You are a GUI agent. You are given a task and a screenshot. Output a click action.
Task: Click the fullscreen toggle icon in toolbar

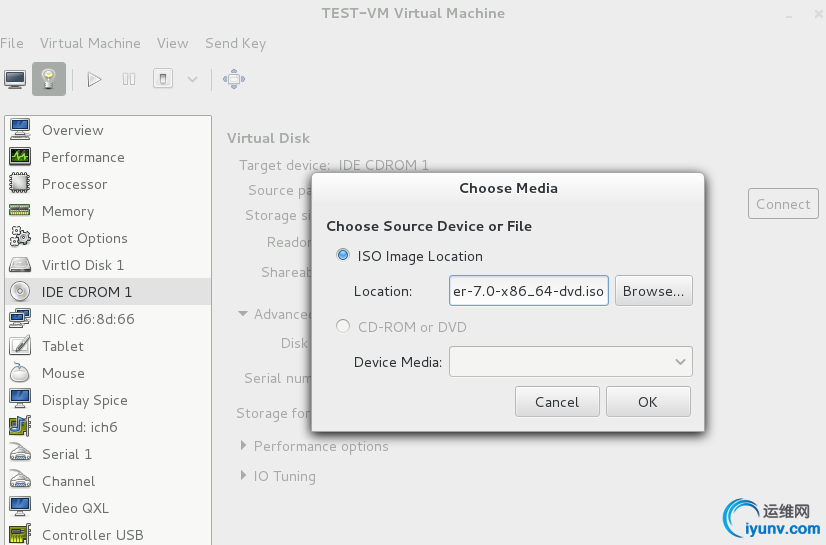tap(233, 79)
